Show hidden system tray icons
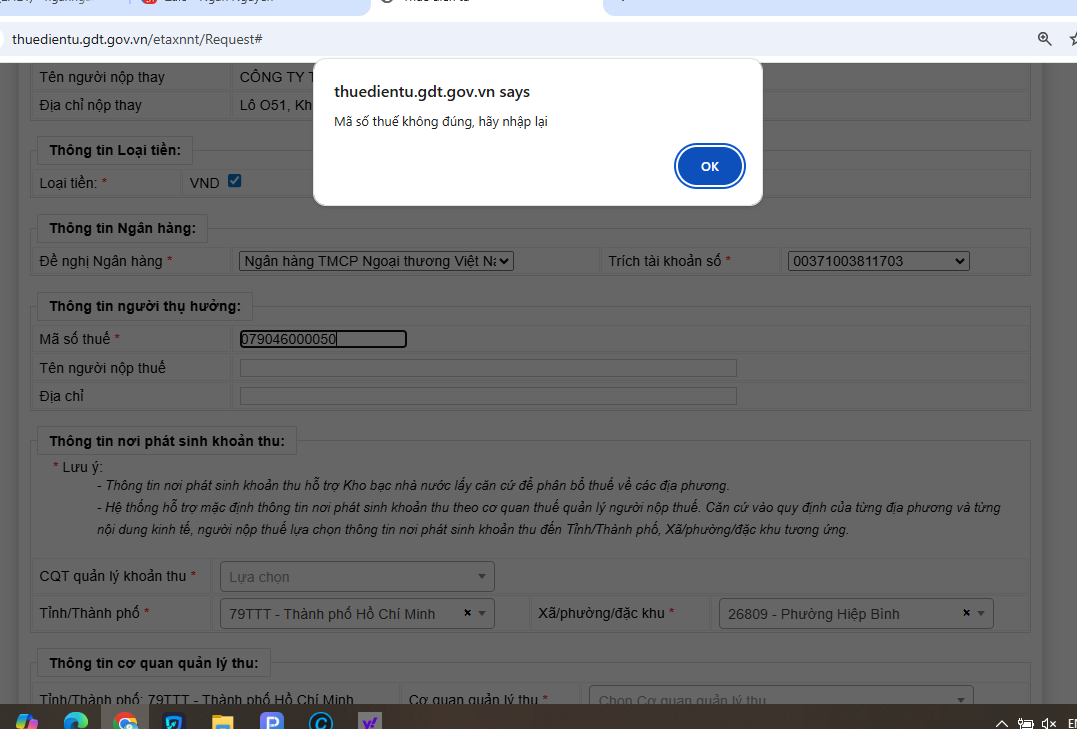Image resolution: width=1077 pixels, height=729 pixels. coord(1002,723)
